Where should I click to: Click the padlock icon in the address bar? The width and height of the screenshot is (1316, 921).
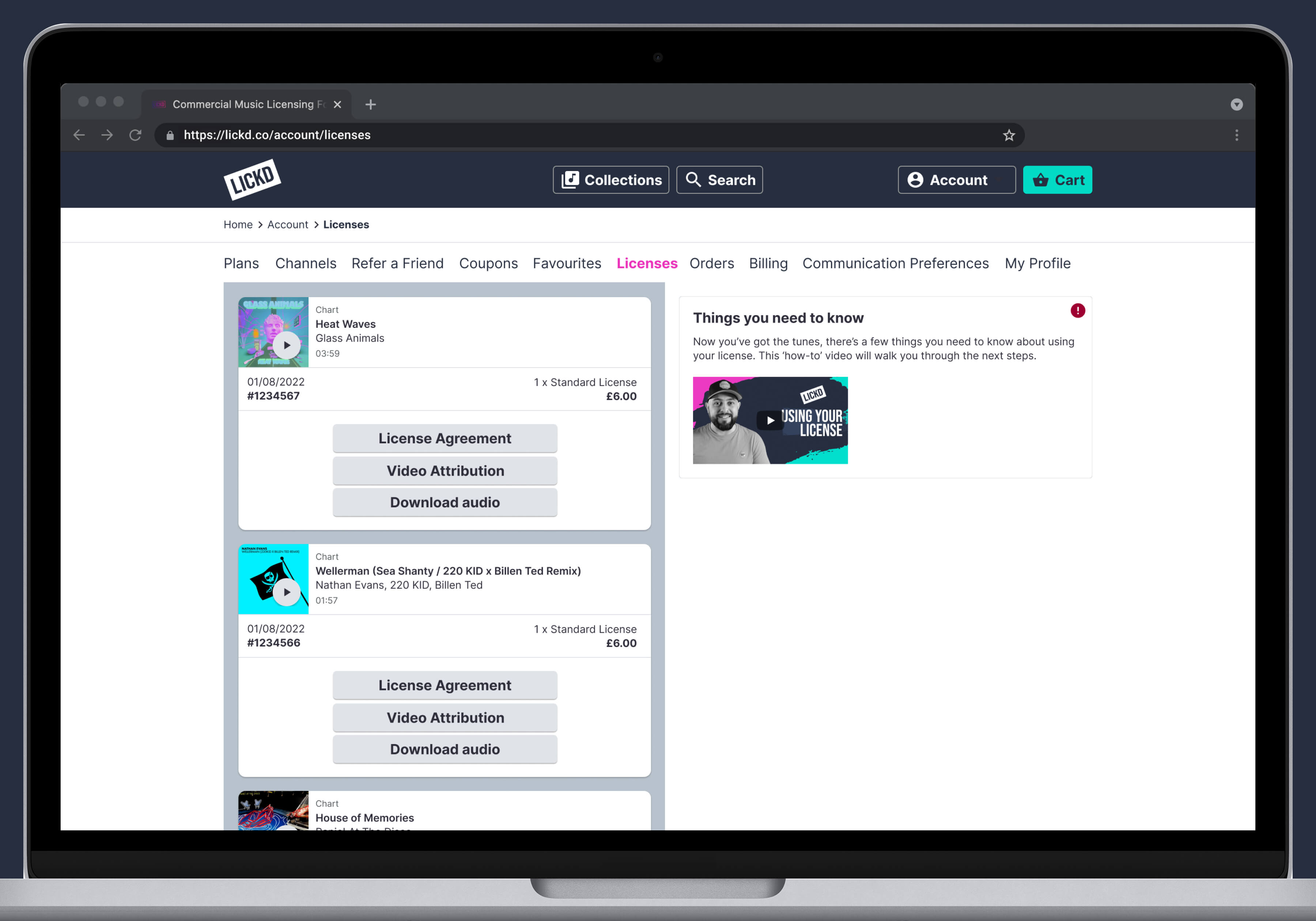click(170, 135)
